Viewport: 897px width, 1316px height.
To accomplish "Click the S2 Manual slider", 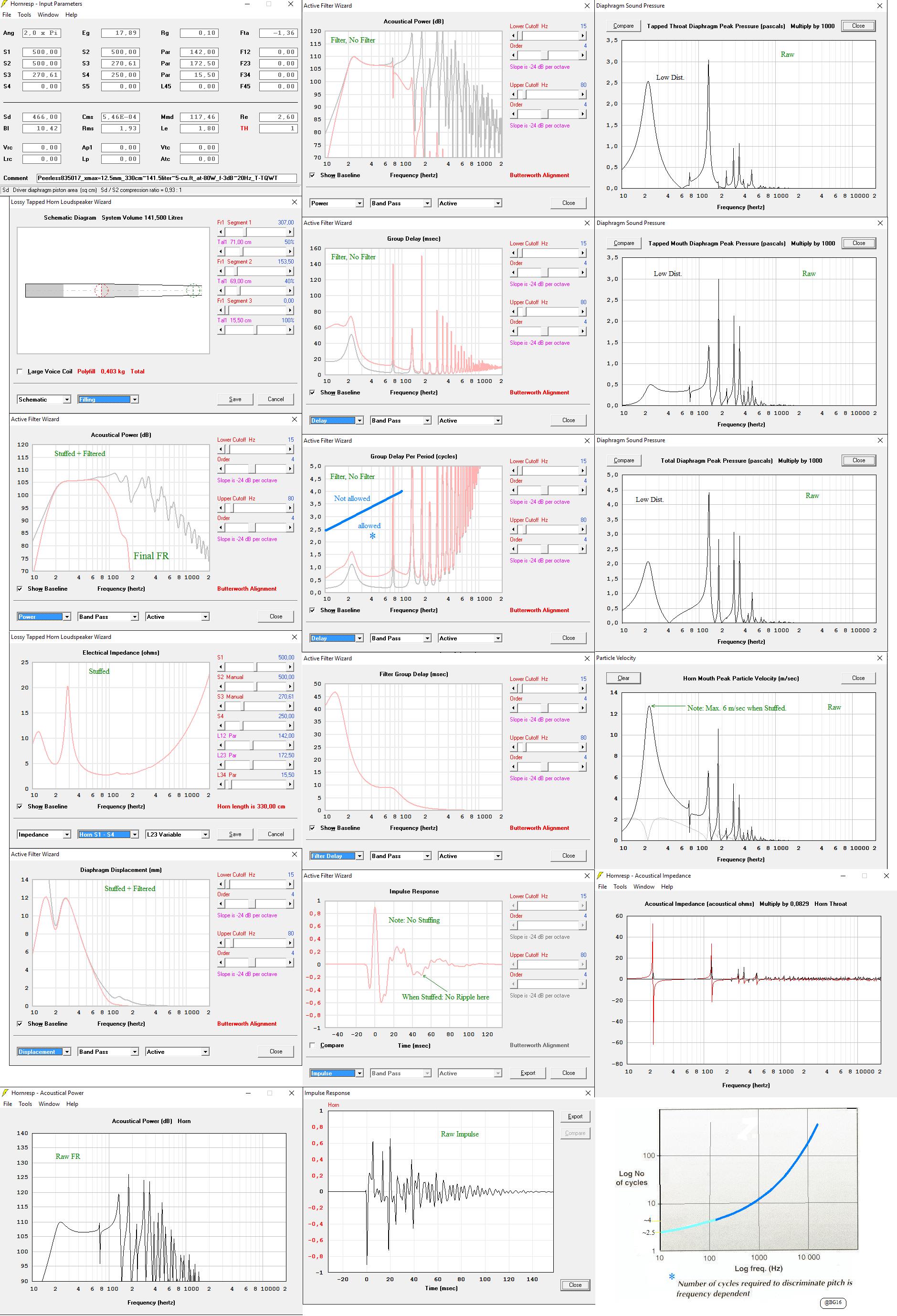I will 256,686.
